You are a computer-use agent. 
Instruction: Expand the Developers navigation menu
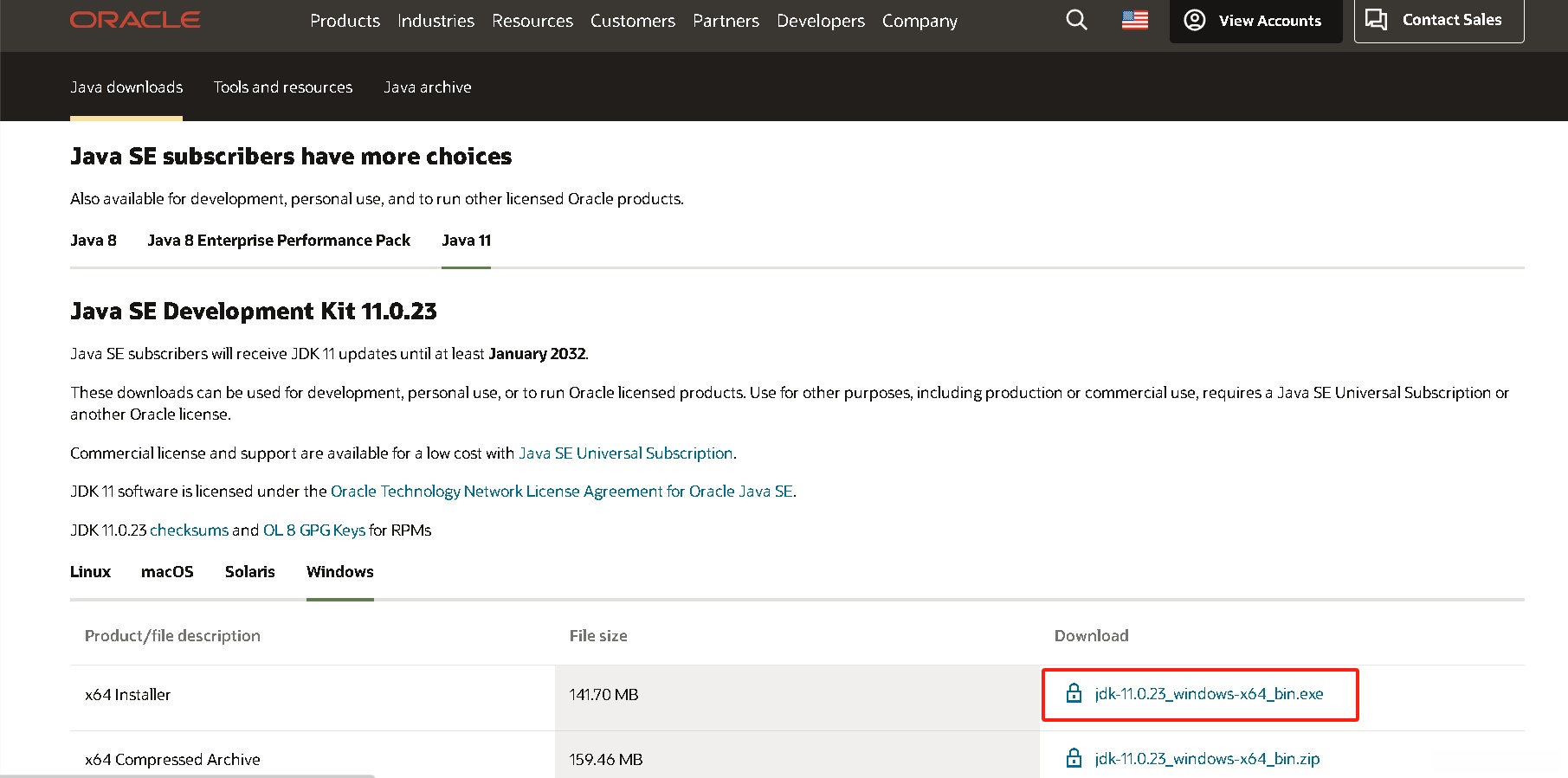click(x=820, y=21)
